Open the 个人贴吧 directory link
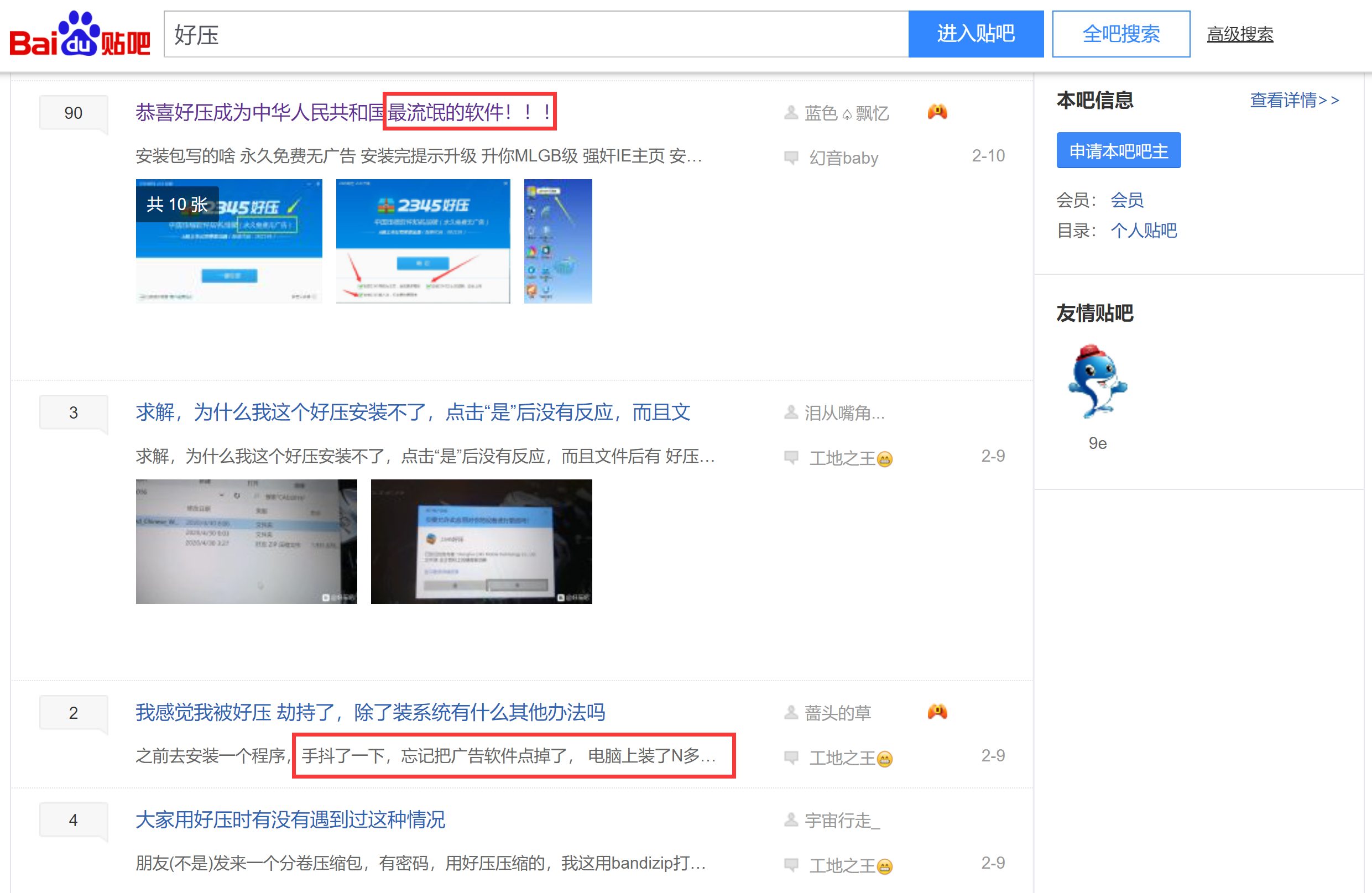Screen dimensions: 1372x893 [x=1144, y=231]
